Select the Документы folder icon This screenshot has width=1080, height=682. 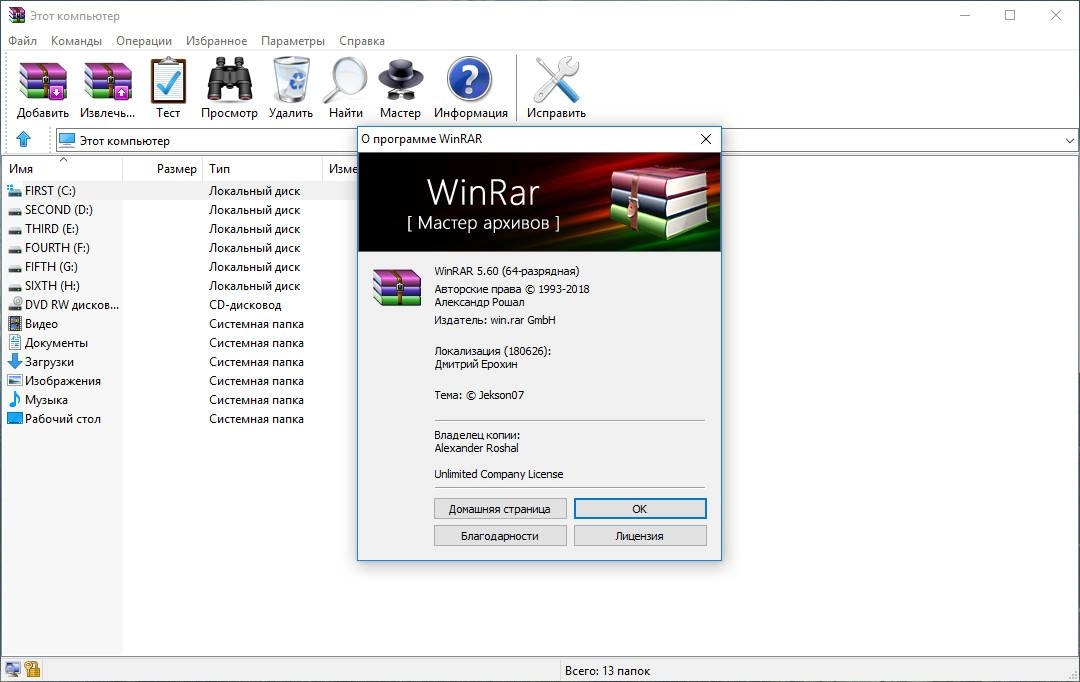pos(14,342)
